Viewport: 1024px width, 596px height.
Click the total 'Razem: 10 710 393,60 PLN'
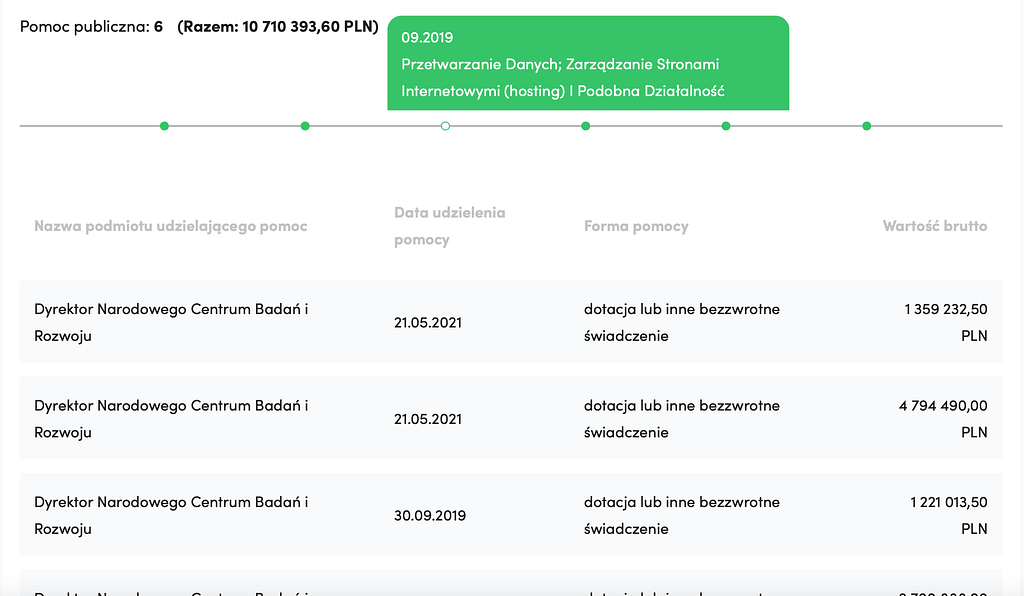[x=278, y=26]
